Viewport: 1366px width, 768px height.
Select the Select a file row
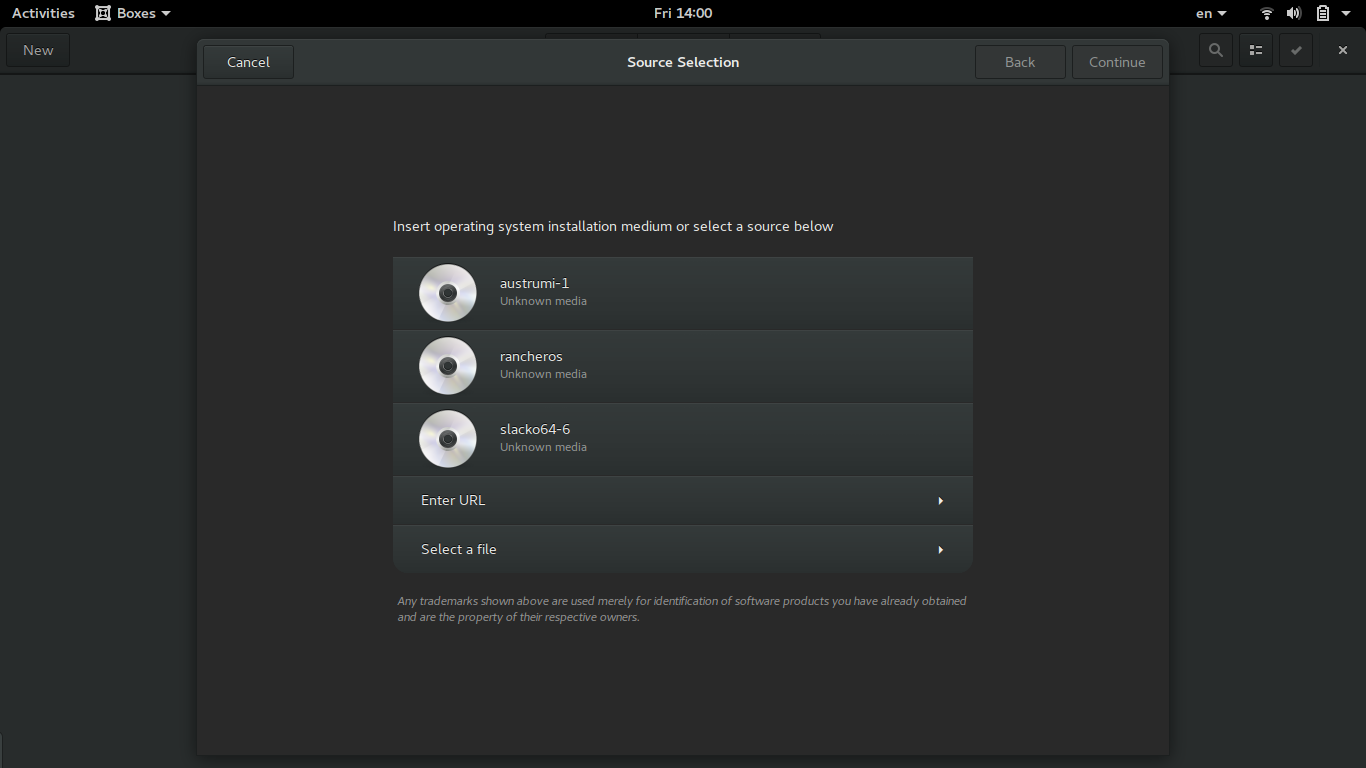pyautogui.click(x=683, y=550)
